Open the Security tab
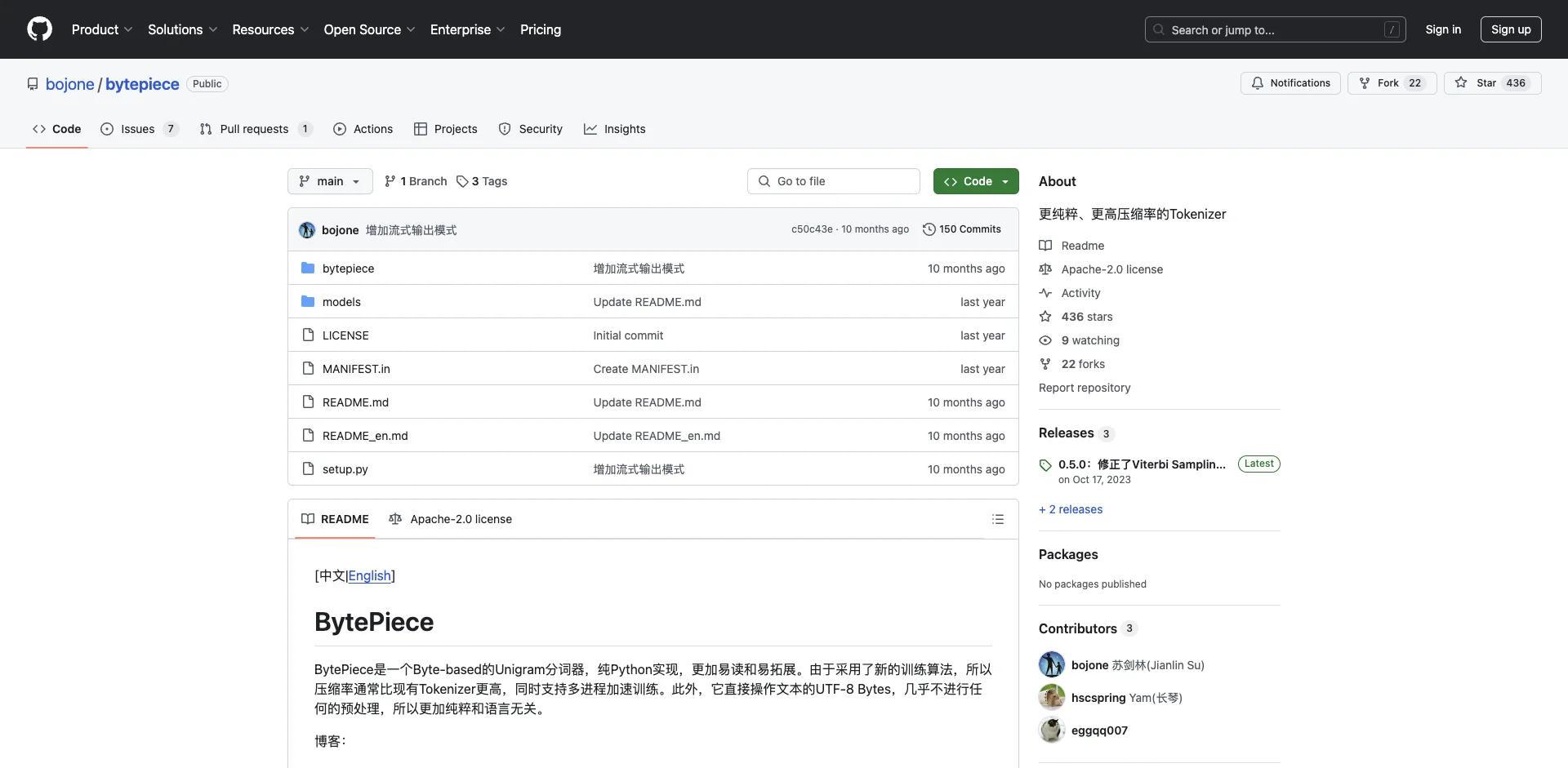Viewport: 1568px width, 768px height. (531, 129)
